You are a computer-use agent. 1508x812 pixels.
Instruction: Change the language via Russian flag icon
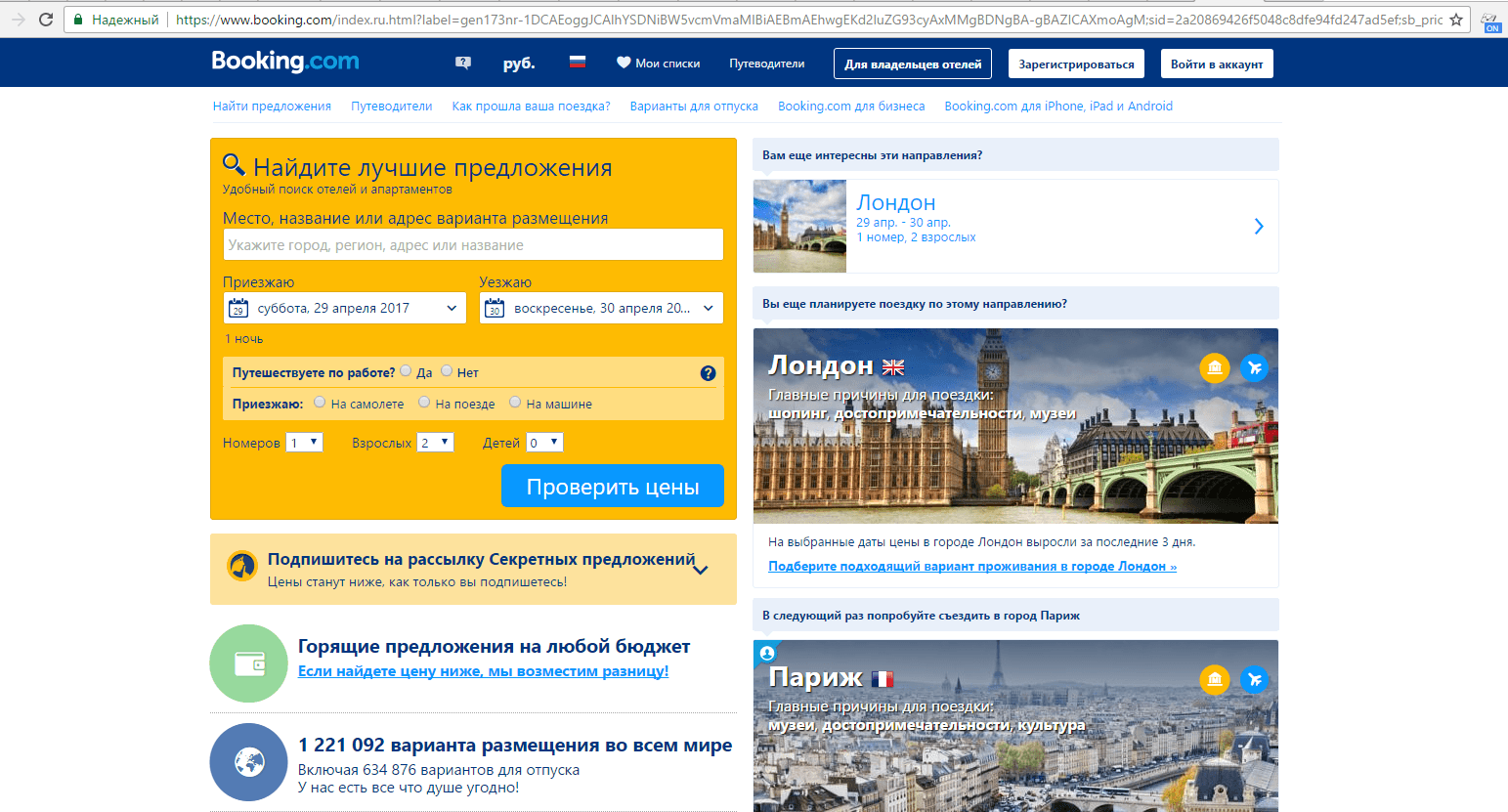[578, 63]
